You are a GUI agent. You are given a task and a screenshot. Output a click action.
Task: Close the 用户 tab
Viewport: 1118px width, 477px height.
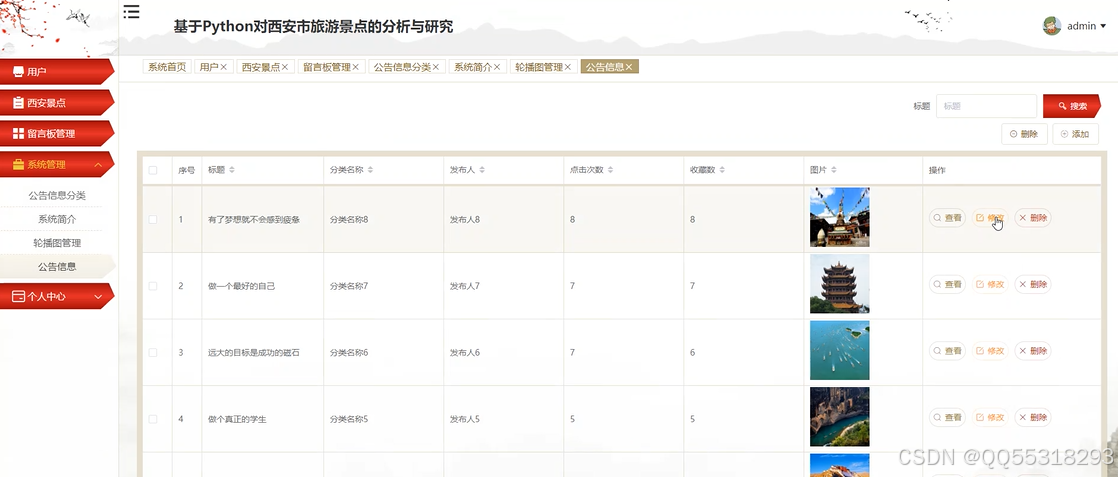pos(223,66)
